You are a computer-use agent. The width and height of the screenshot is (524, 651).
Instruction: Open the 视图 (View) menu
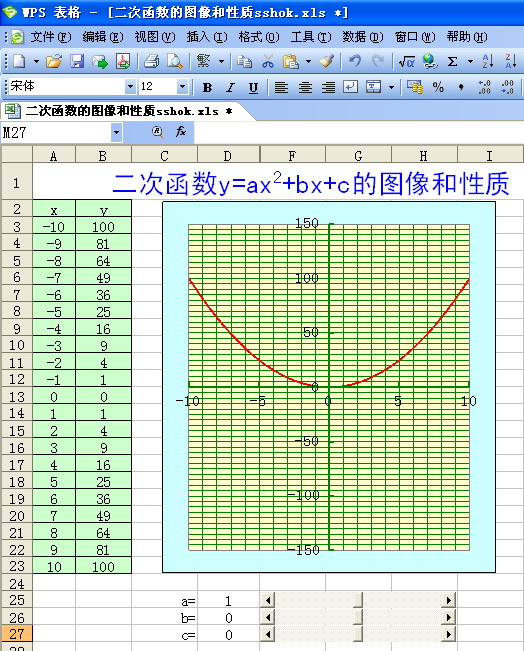tap(155, 37)
